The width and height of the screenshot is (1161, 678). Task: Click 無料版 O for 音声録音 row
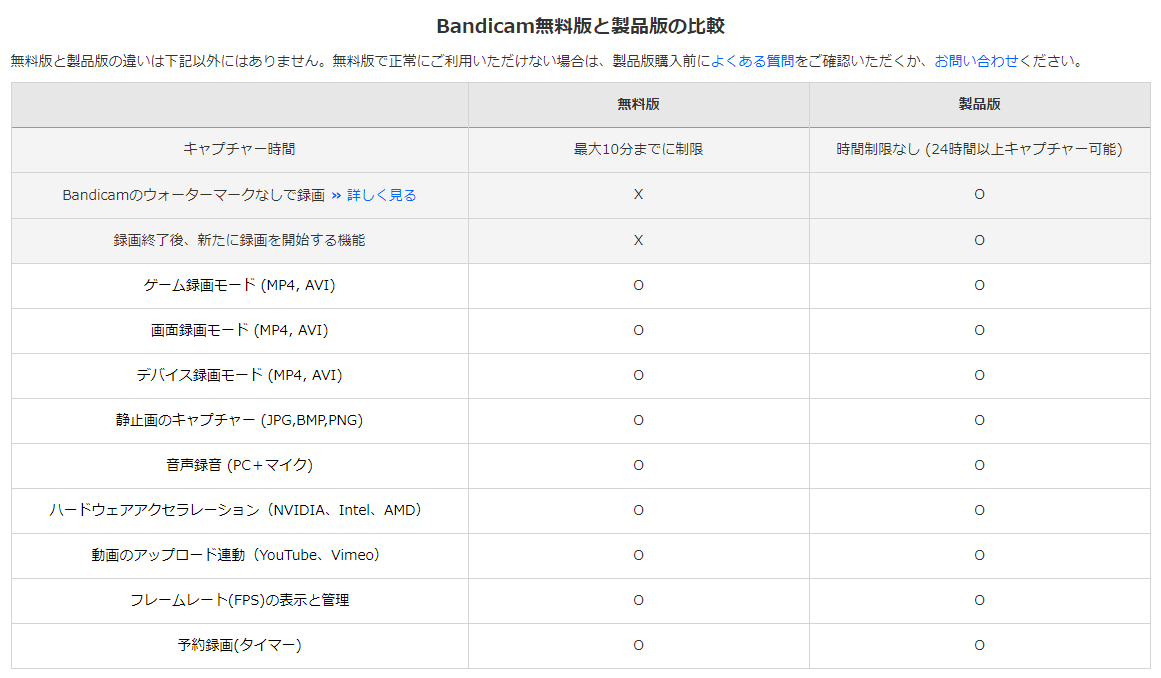tap(638, 466)
